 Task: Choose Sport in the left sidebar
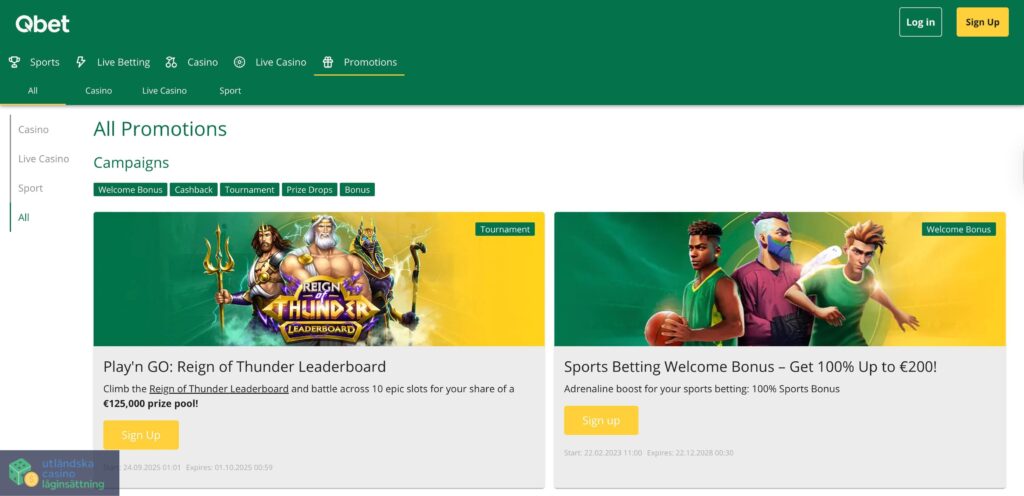tap(31, 188)
